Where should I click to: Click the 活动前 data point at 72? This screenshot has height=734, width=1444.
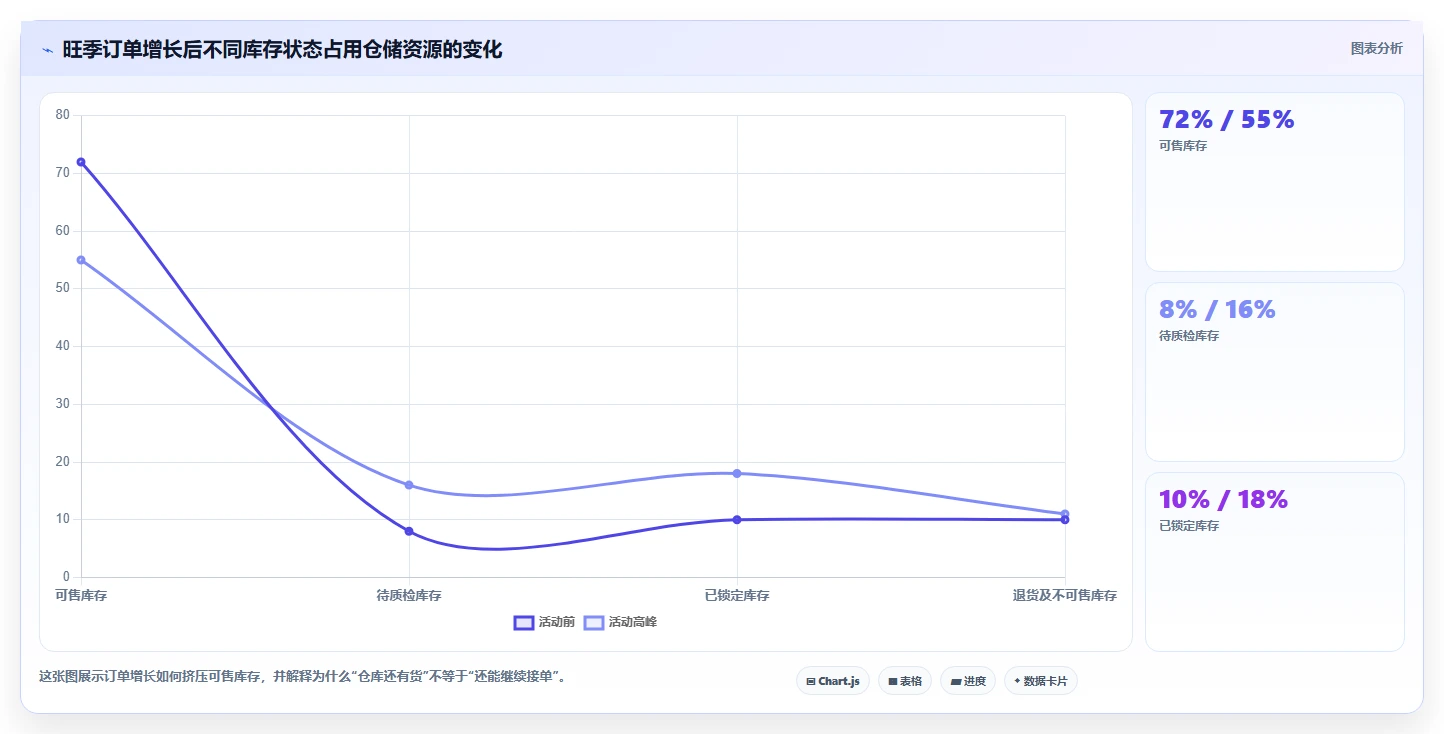tap(81, 162)
